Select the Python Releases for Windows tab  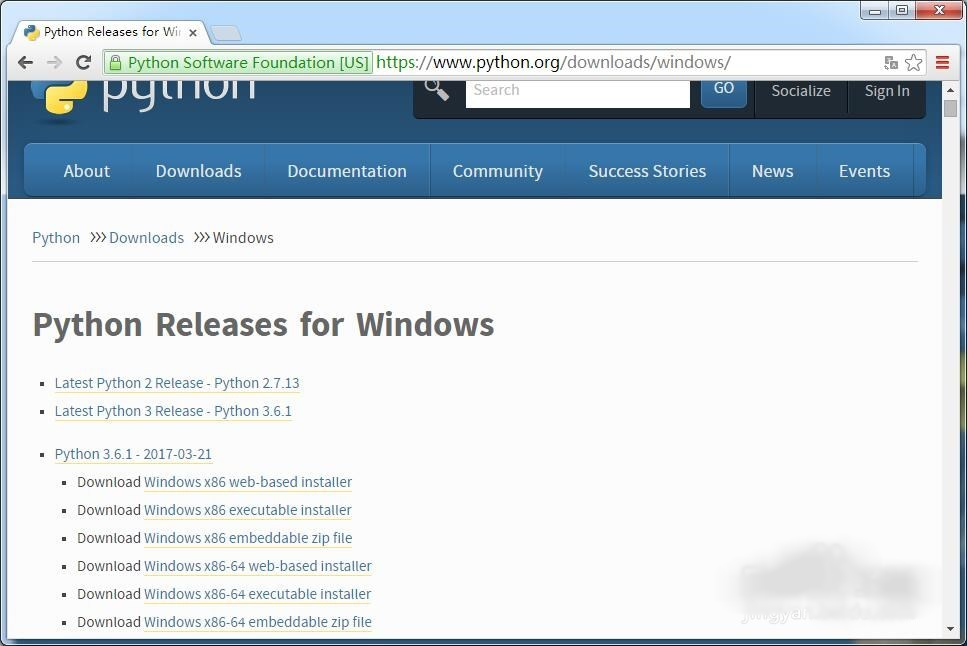[112, 32]
